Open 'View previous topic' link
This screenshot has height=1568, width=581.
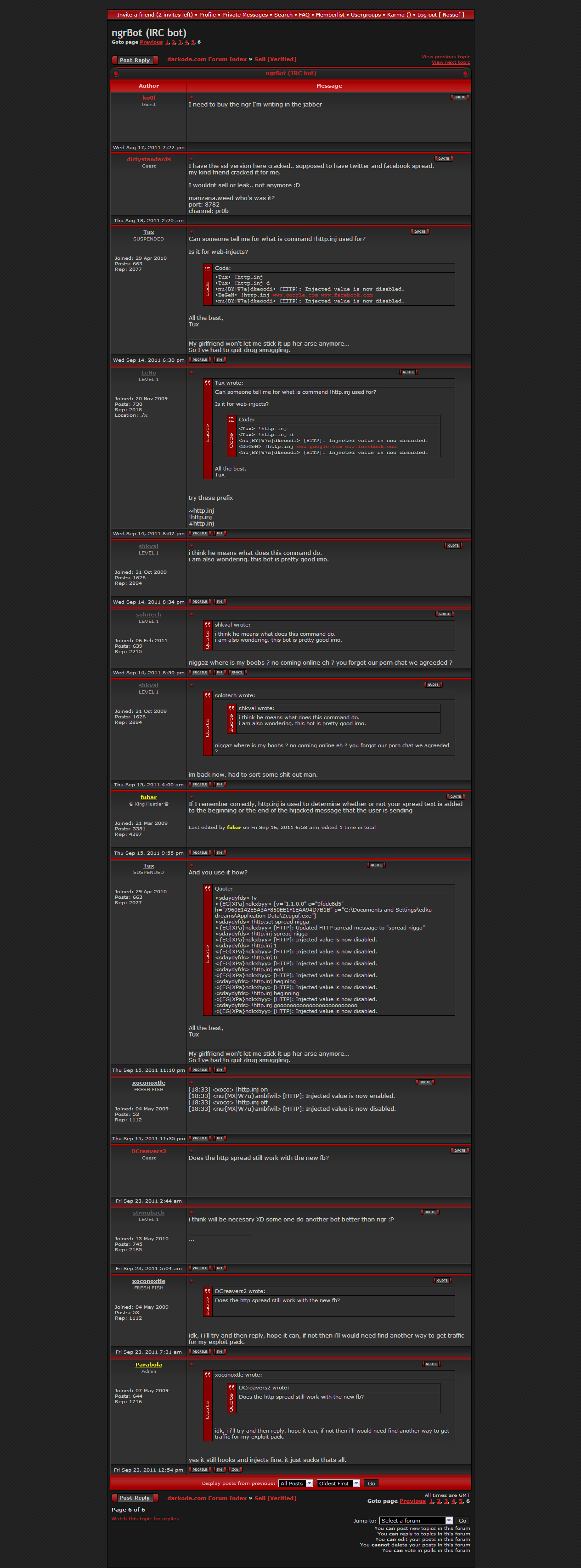(x=445, y=56)
